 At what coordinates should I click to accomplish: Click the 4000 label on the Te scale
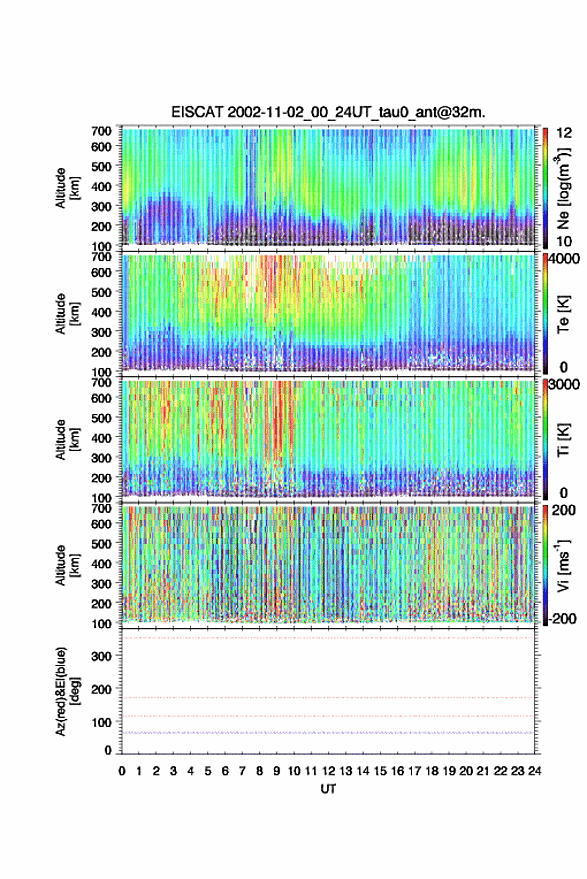coord(565,259)
